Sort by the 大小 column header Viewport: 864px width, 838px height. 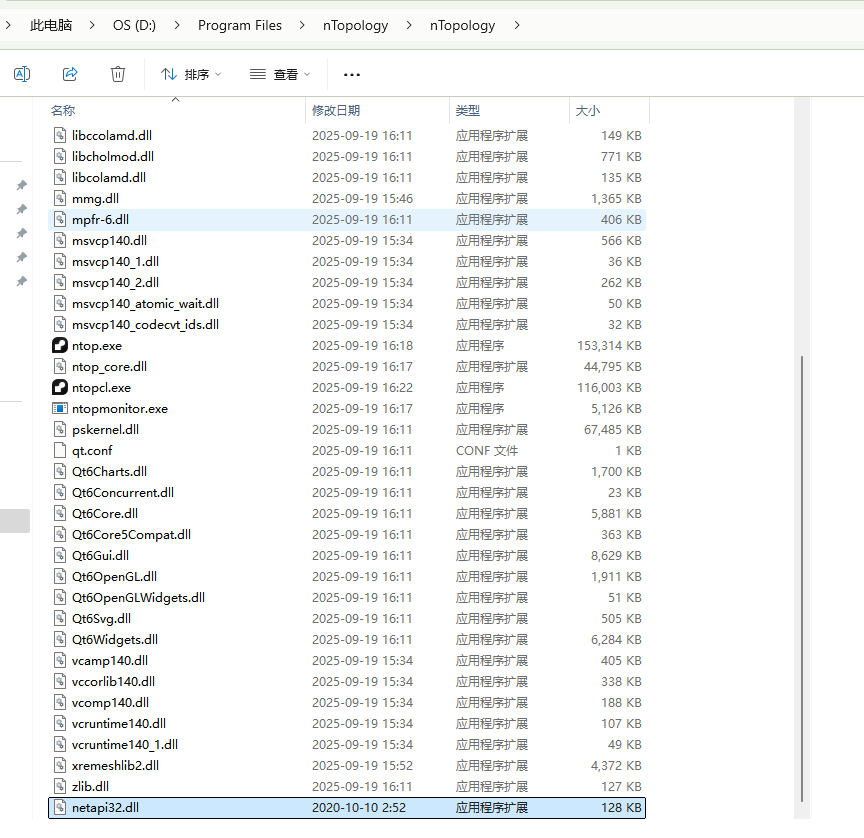(x=587, y=111)
